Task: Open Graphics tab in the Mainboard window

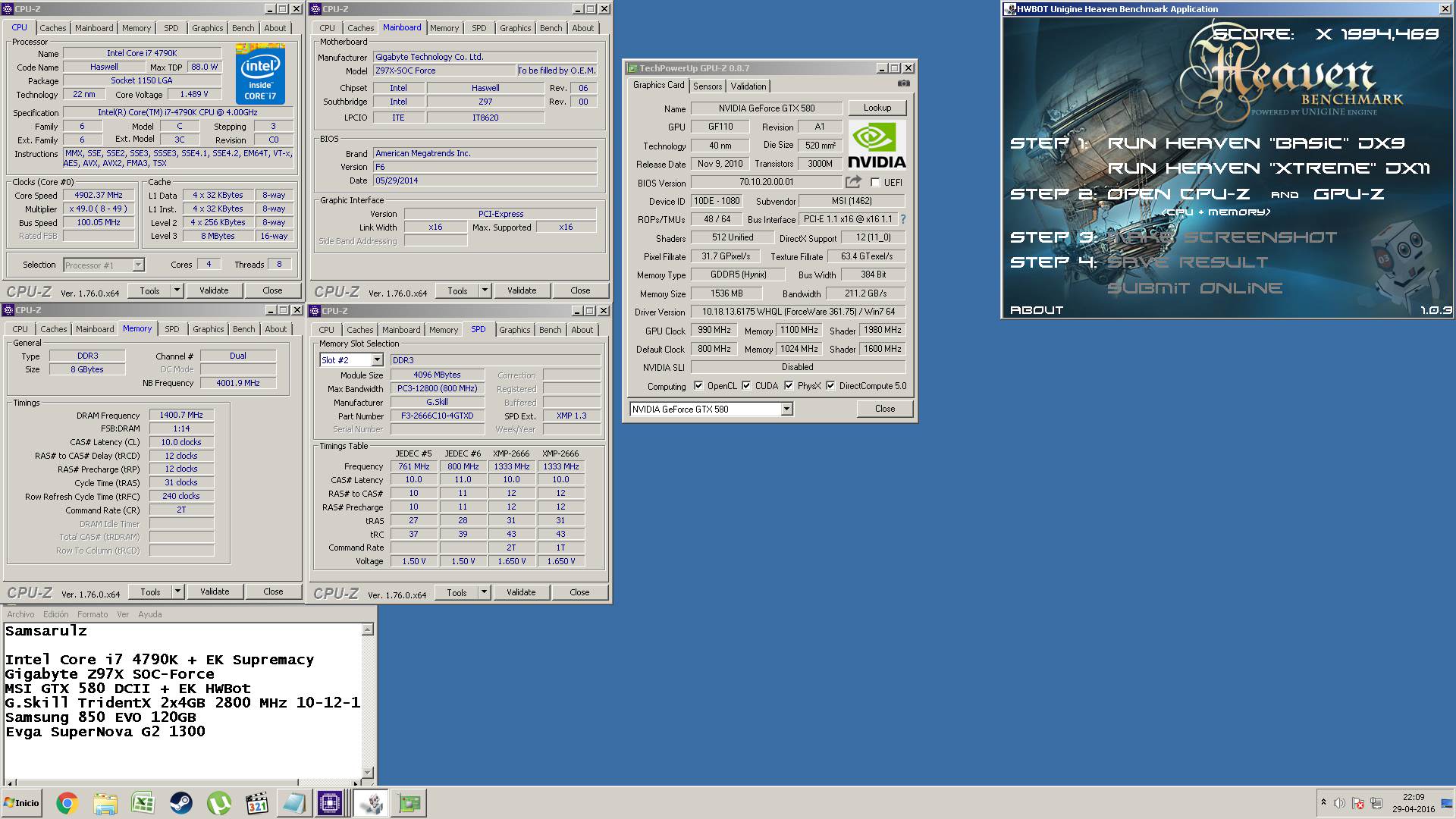Action: 516,28
